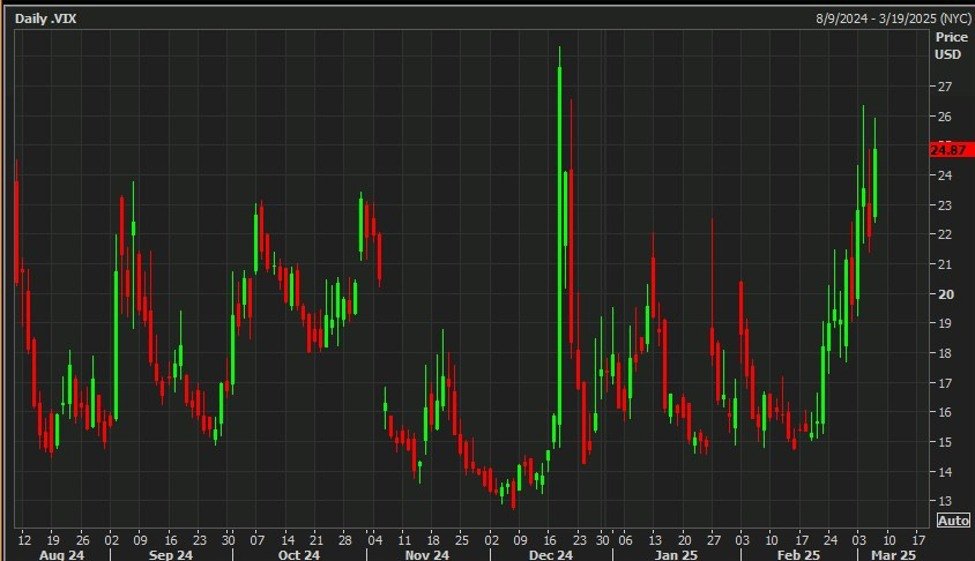Click the Auto scale button

(x=953, y=520)
